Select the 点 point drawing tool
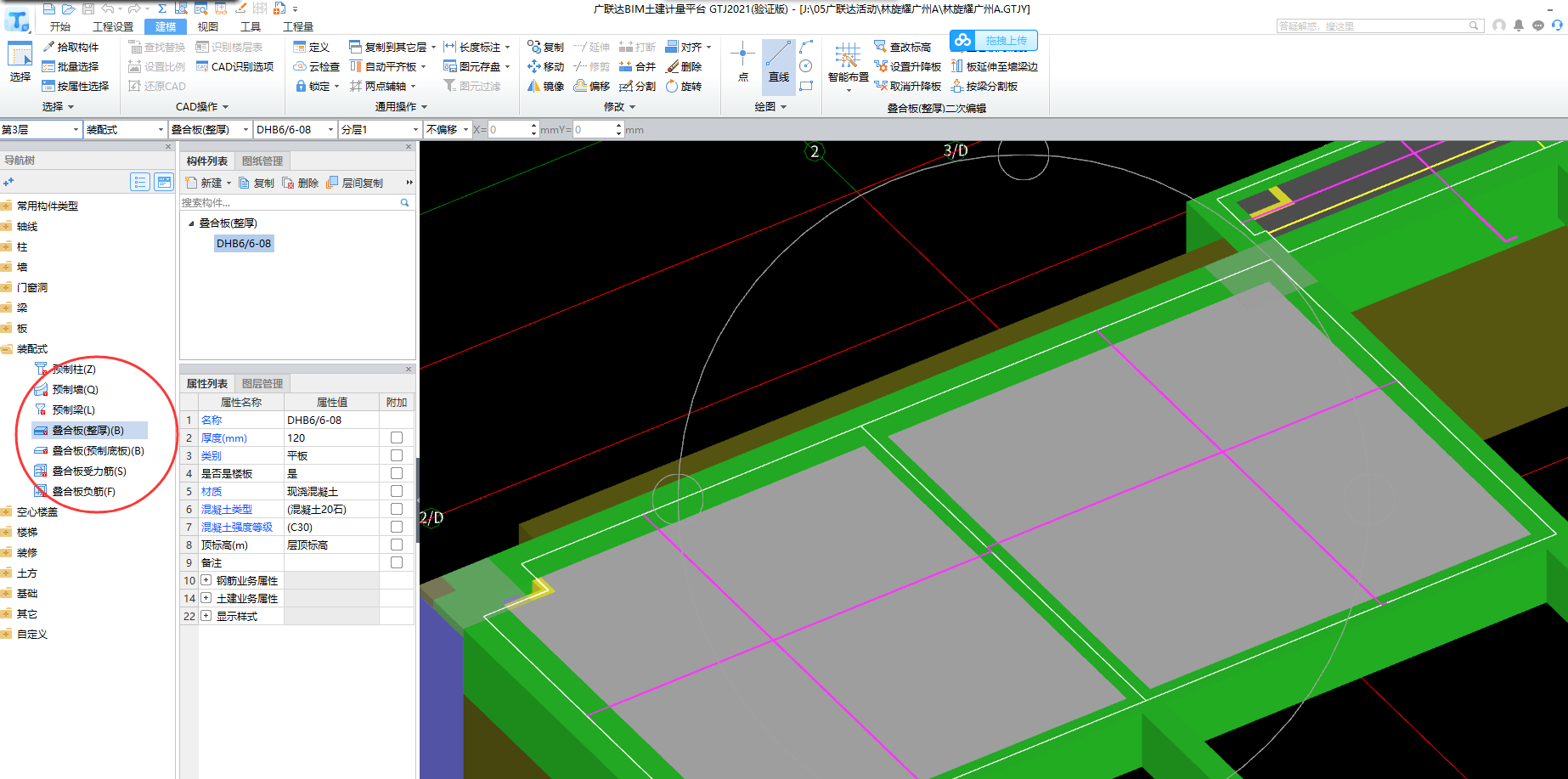The height and width of the screenshot is (779, 1568). coord(742,62)
